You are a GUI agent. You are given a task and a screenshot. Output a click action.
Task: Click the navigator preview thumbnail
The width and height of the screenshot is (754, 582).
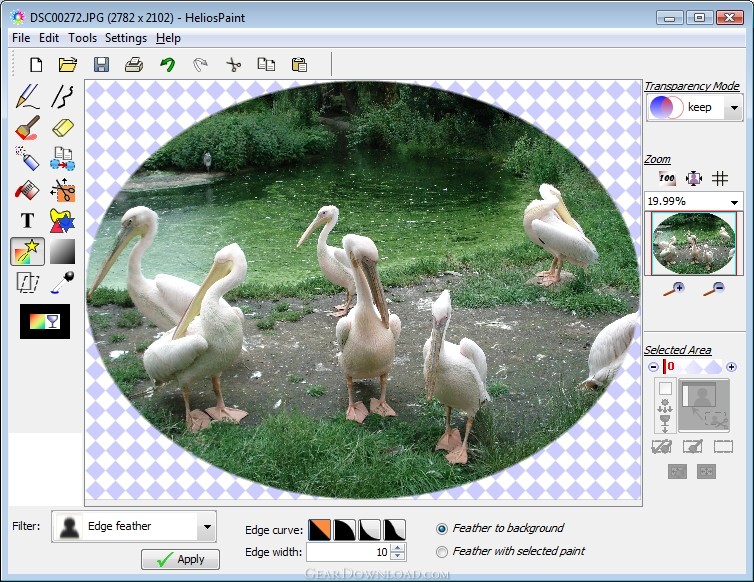tap(693, 244)
